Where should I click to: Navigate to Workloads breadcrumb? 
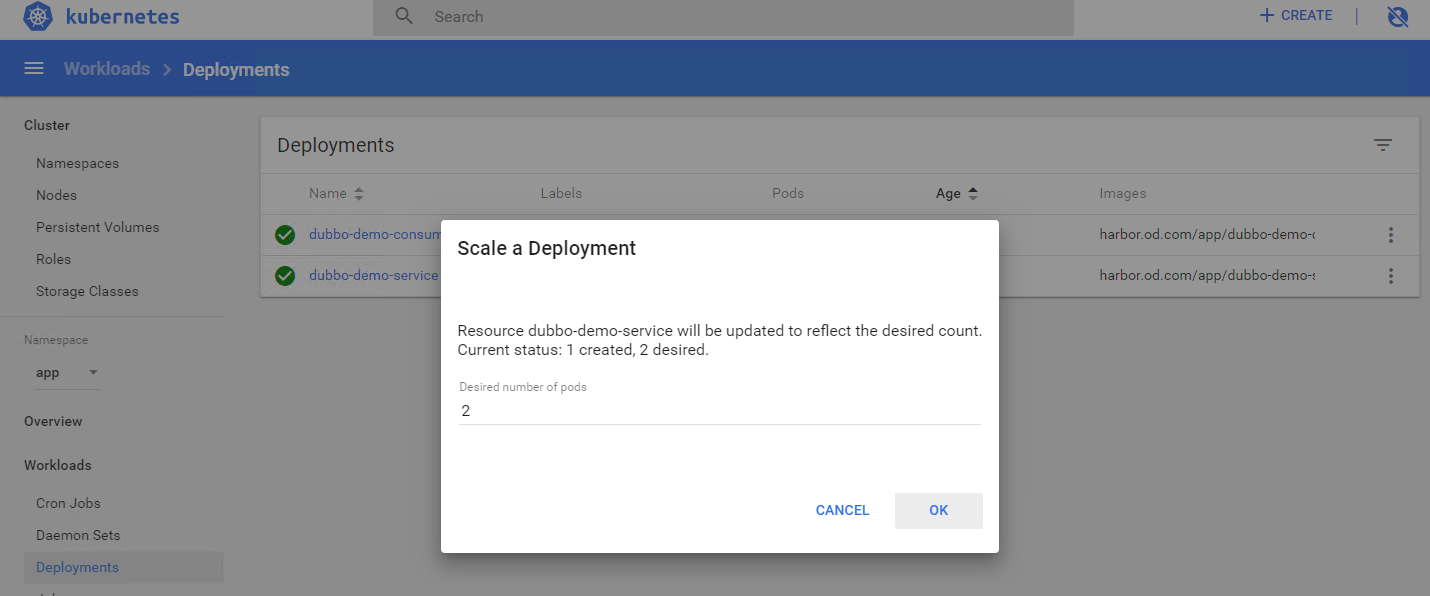pyautogui.click(x=107, y=69)
